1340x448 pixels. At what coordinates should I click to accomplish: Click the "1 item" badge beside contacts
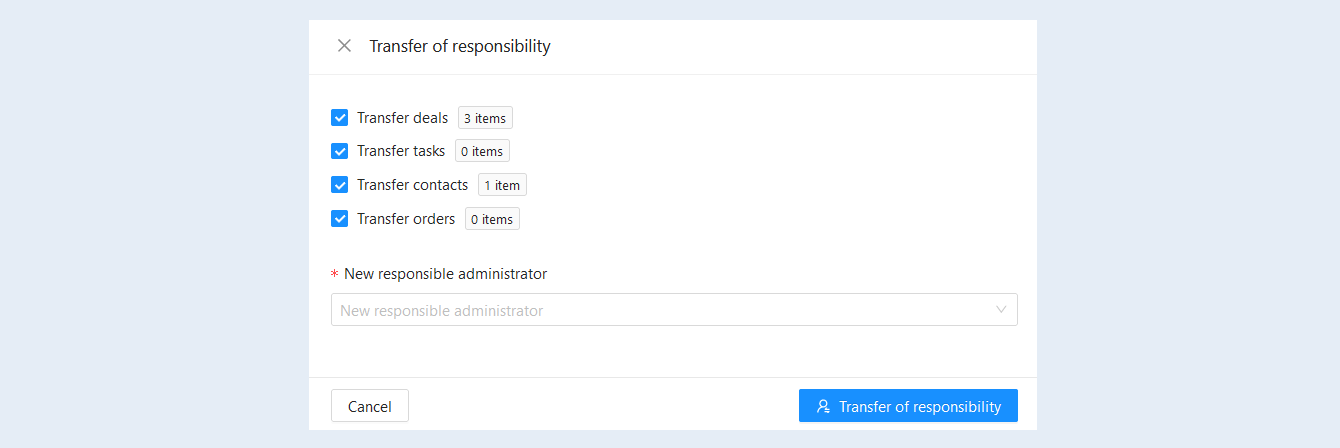(x=502, y=185)
